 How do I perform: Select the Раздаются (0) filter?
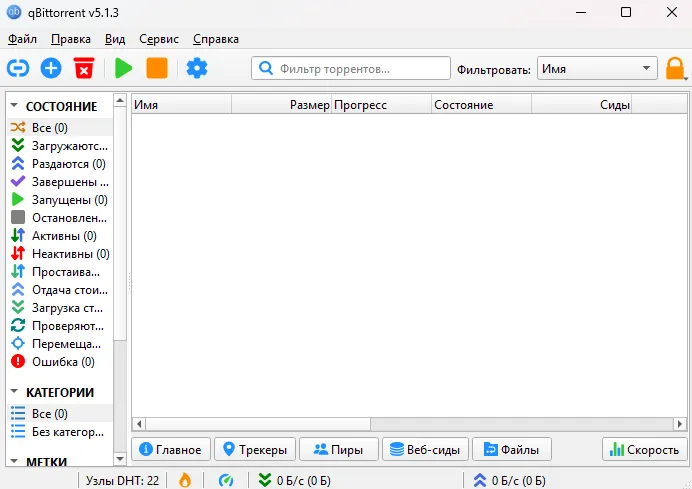pyautogui.click(x=60, y=164)
